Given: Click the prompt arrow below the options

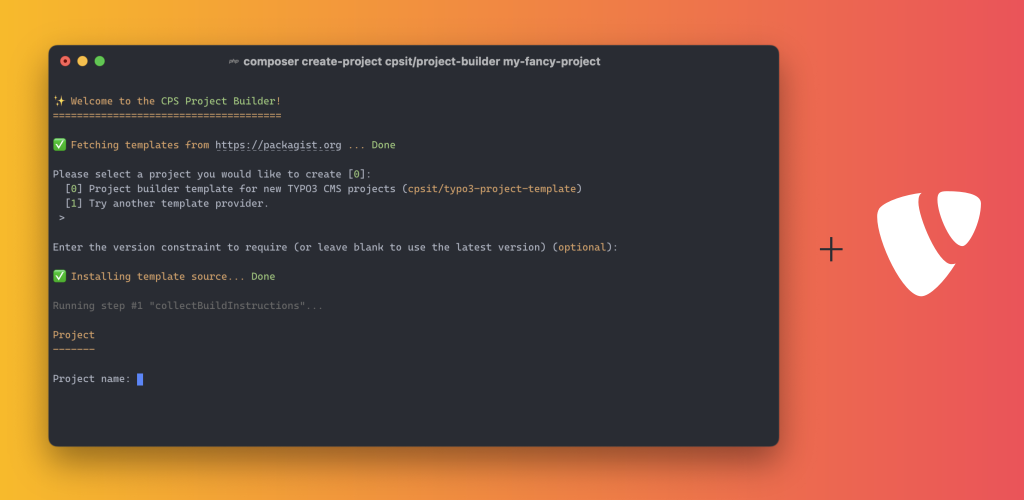Looking at the screenshot, I should pyautogui.click(x=62, y=218).
